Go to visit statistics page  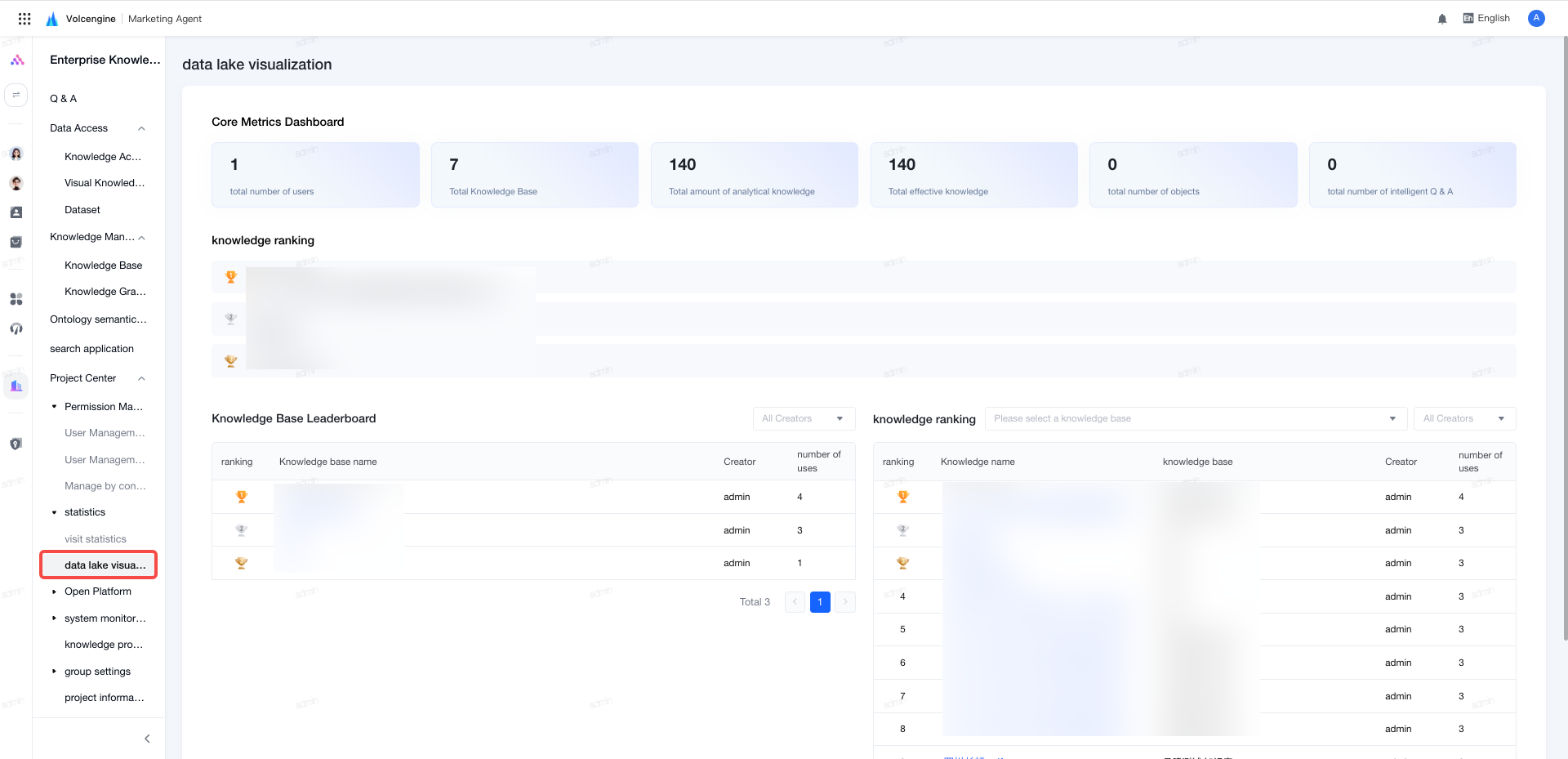(x=96, y=539)
